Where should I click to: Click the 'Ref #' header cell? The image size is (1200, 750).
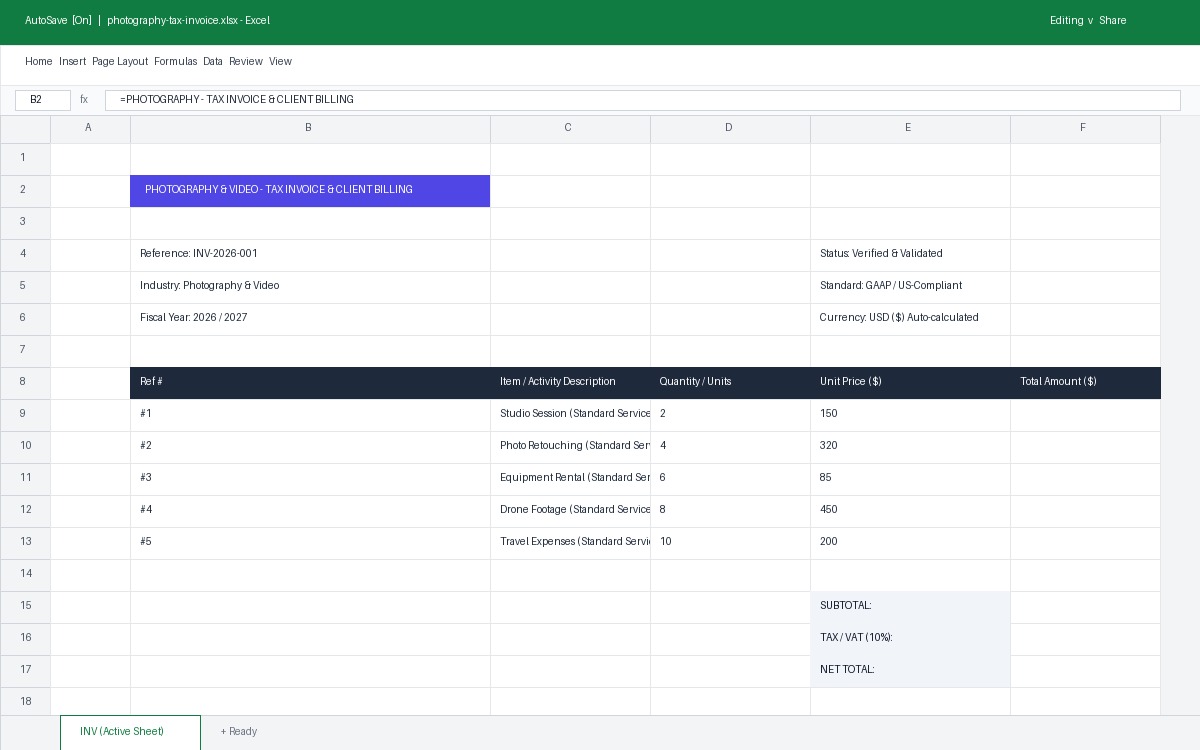tap(310, 383)
